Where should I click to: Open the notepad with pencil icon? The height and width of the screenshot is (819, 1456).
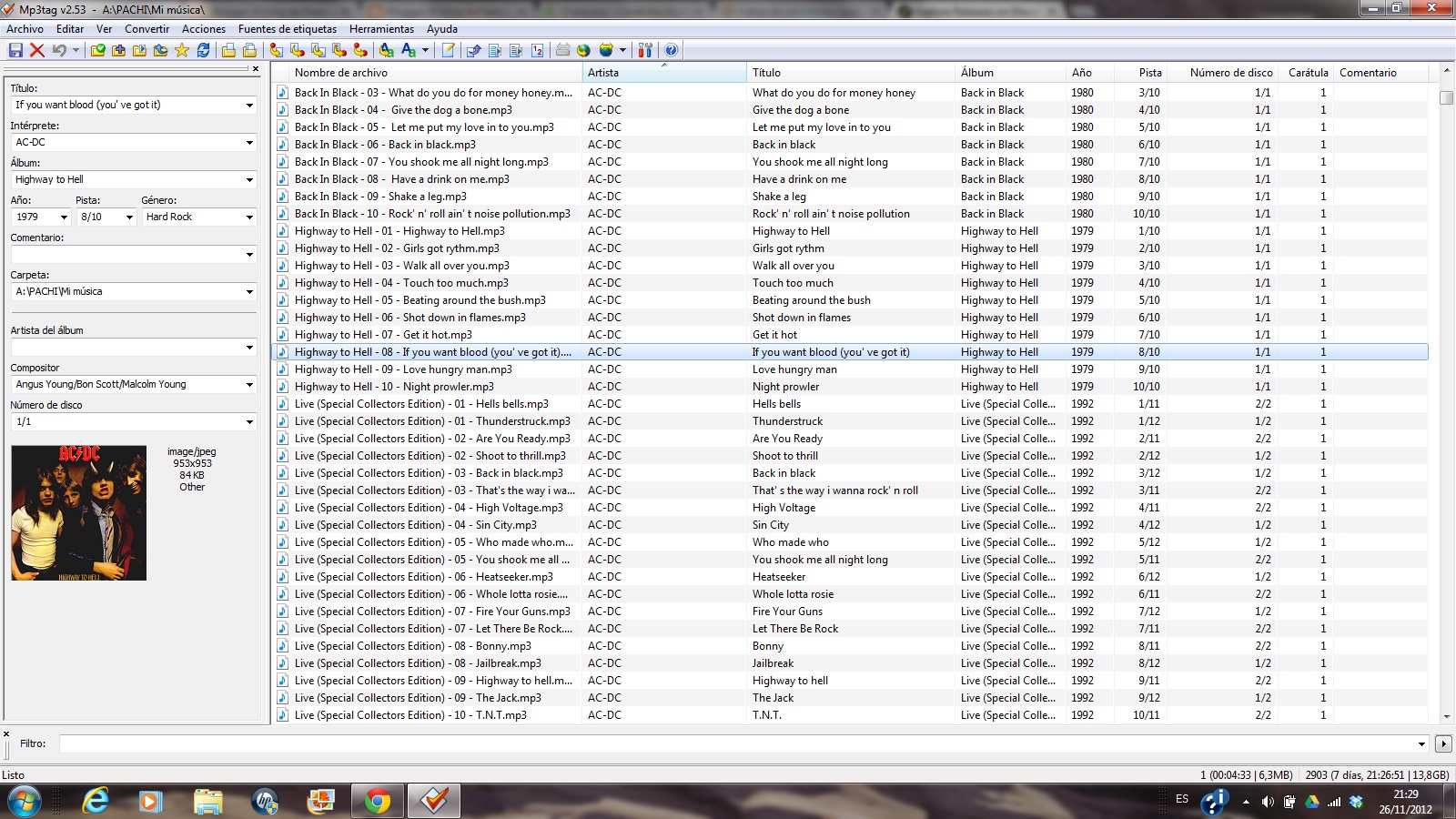pyautogui.click(x=448, y=50)
